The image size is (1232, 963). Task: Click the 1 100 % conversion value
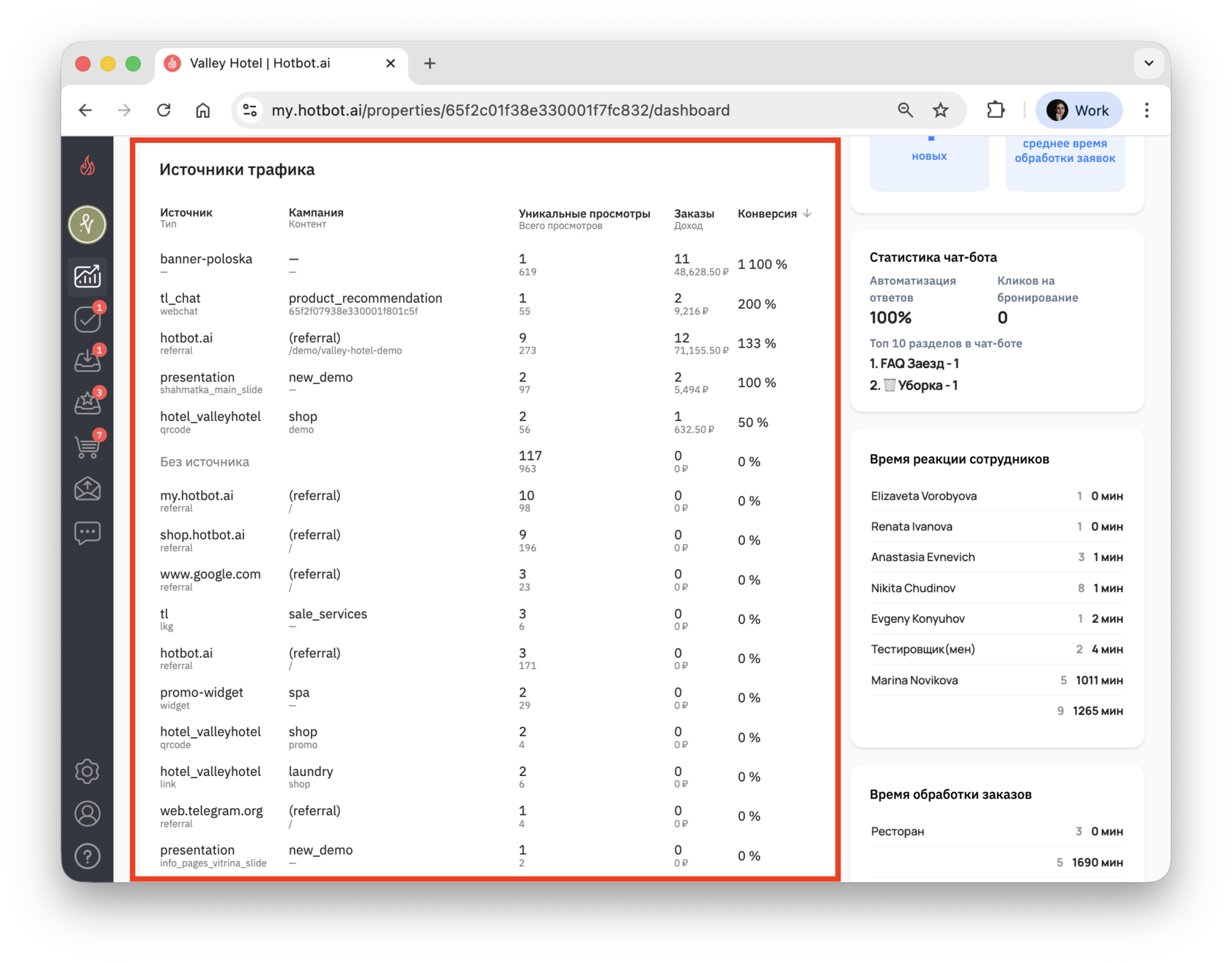(763, 265)
